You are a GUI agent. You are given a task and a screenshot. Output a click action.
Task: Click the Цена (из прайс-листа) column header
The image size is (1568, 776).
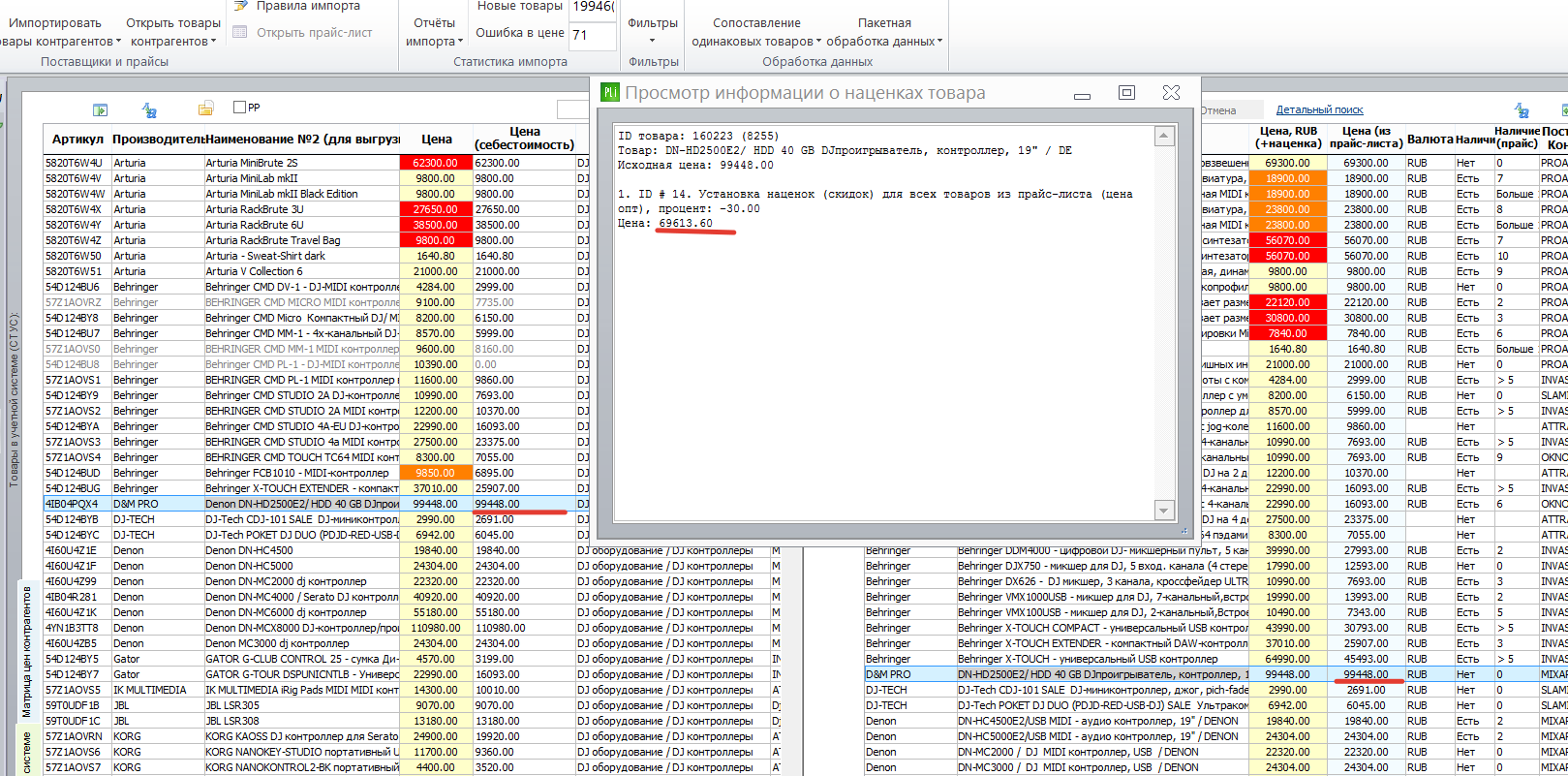tap(1366, 138)
